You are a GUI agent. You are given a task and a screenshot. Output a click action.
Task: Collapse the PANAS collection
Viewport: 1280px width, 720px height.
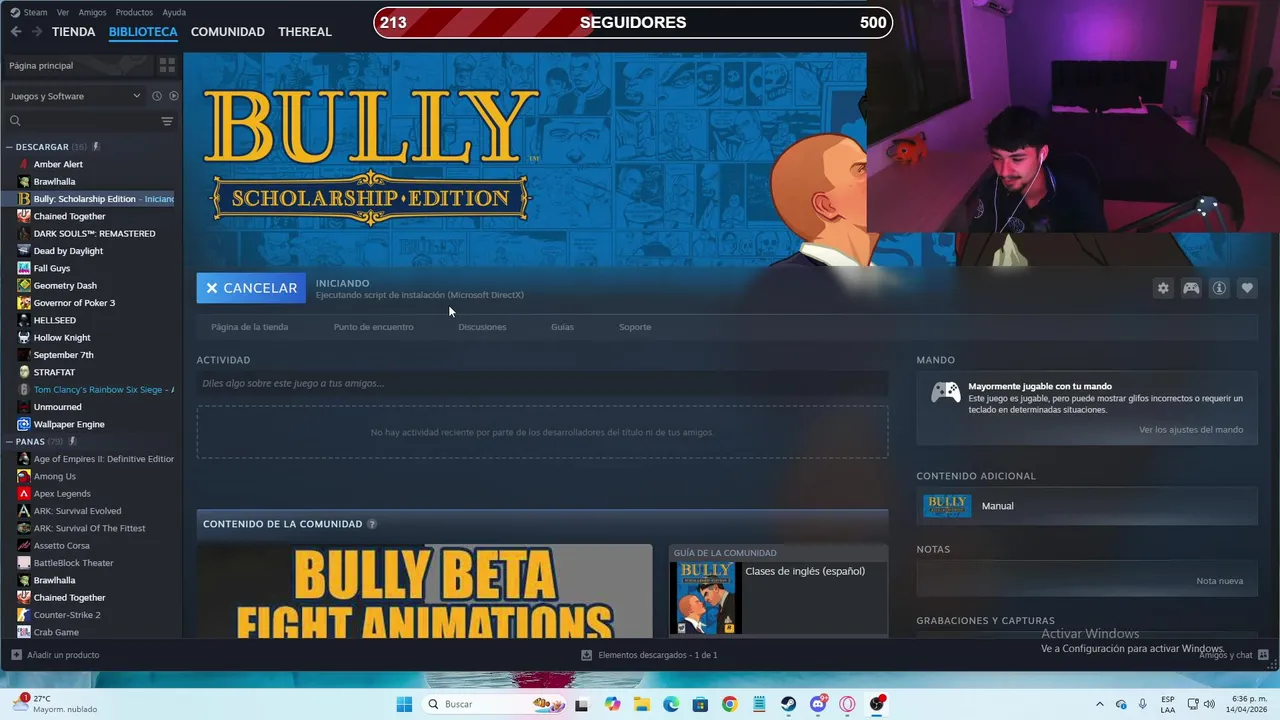(9, 441)
